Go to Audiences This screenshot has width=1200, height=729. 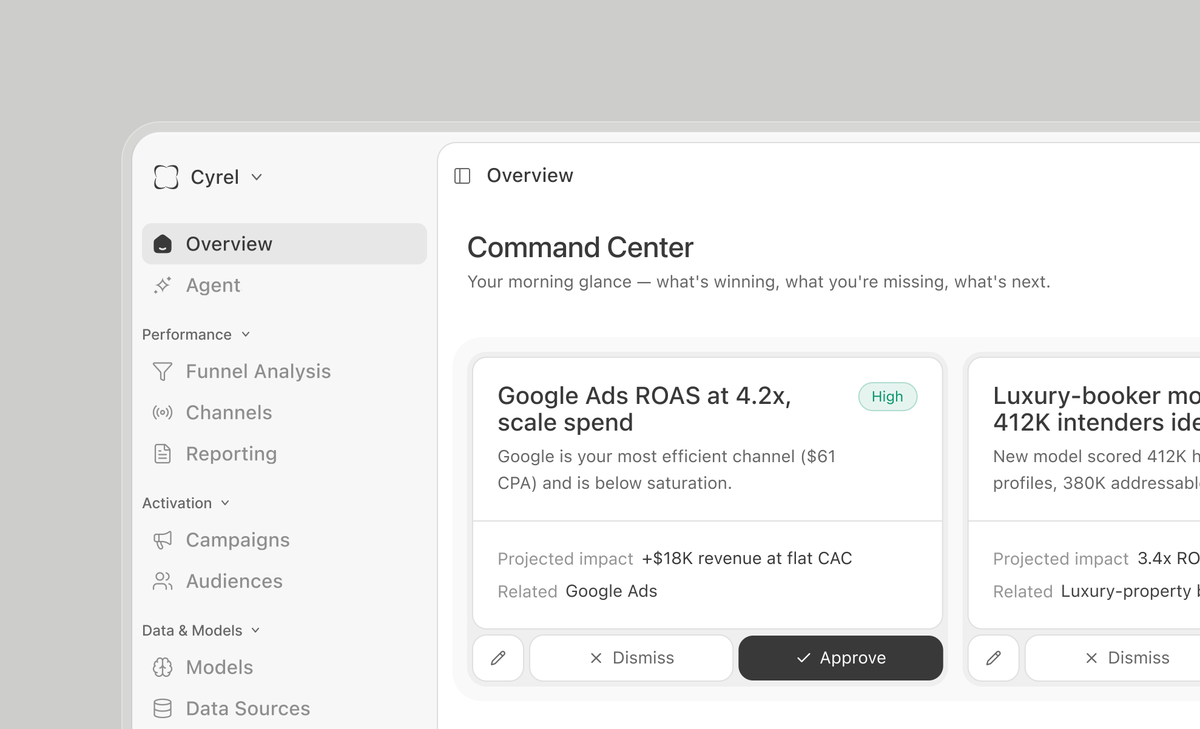(x=284, y=581)
